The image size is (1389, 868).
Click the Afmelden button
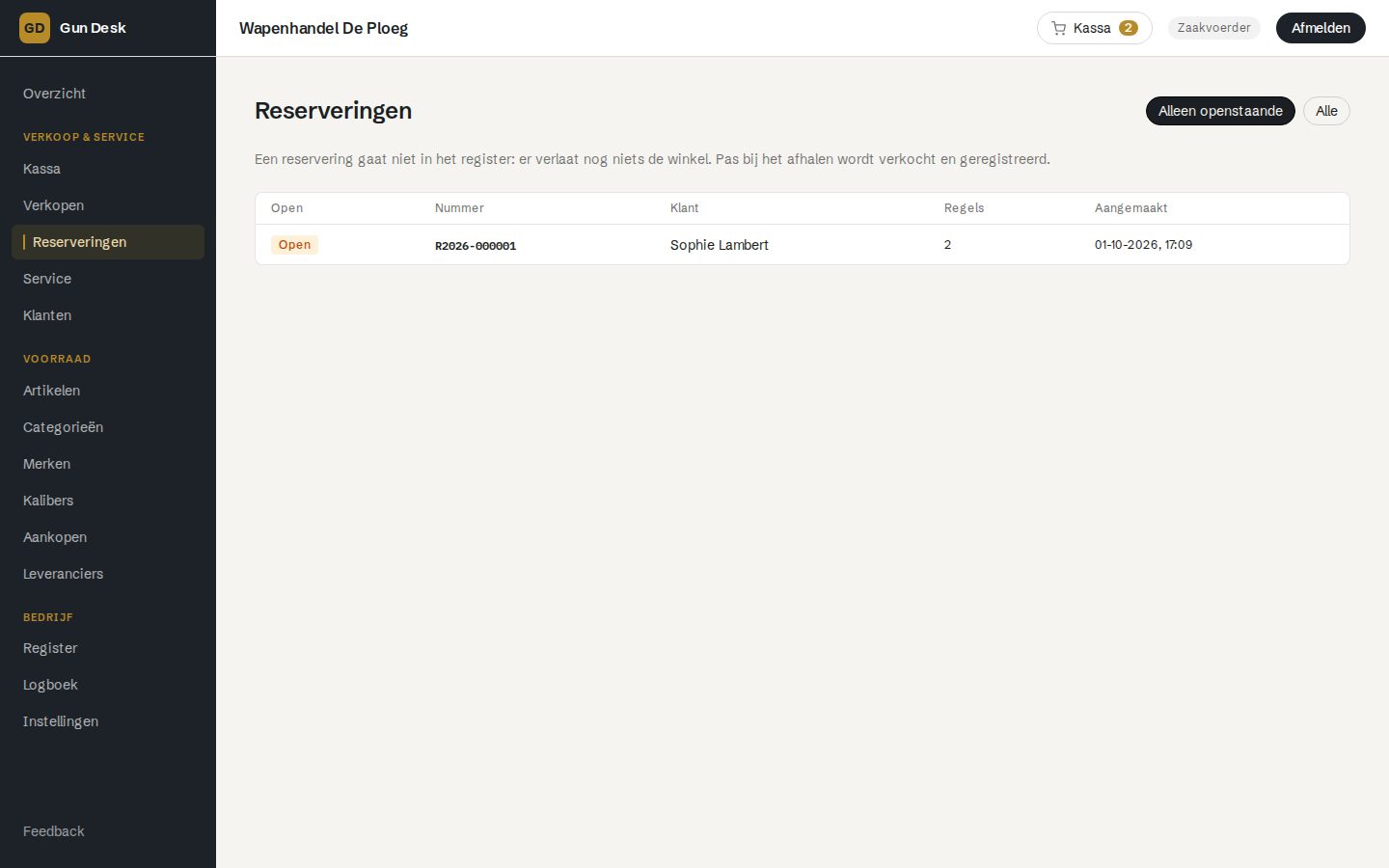[1321, 28]
